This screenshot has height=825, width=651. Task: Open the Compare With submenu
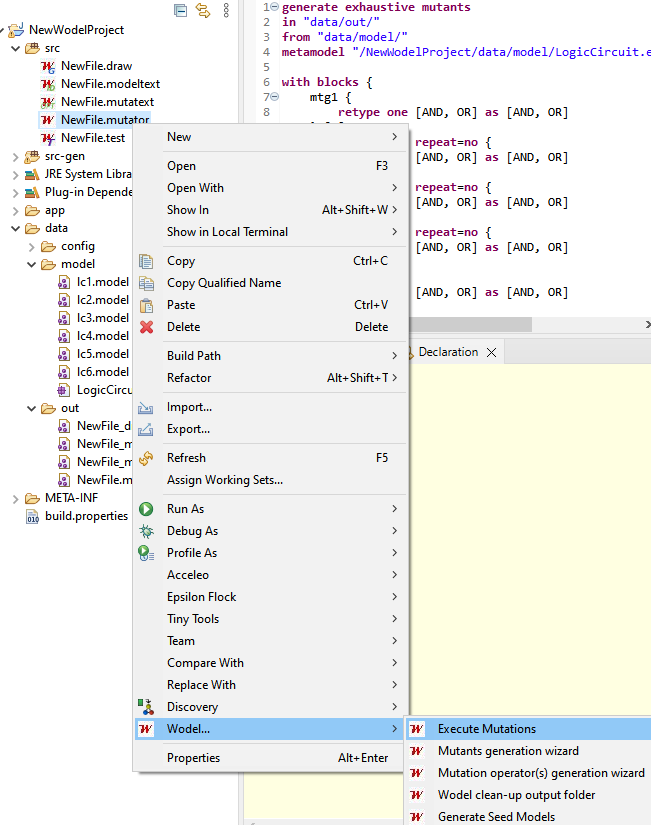pos(271,663)
